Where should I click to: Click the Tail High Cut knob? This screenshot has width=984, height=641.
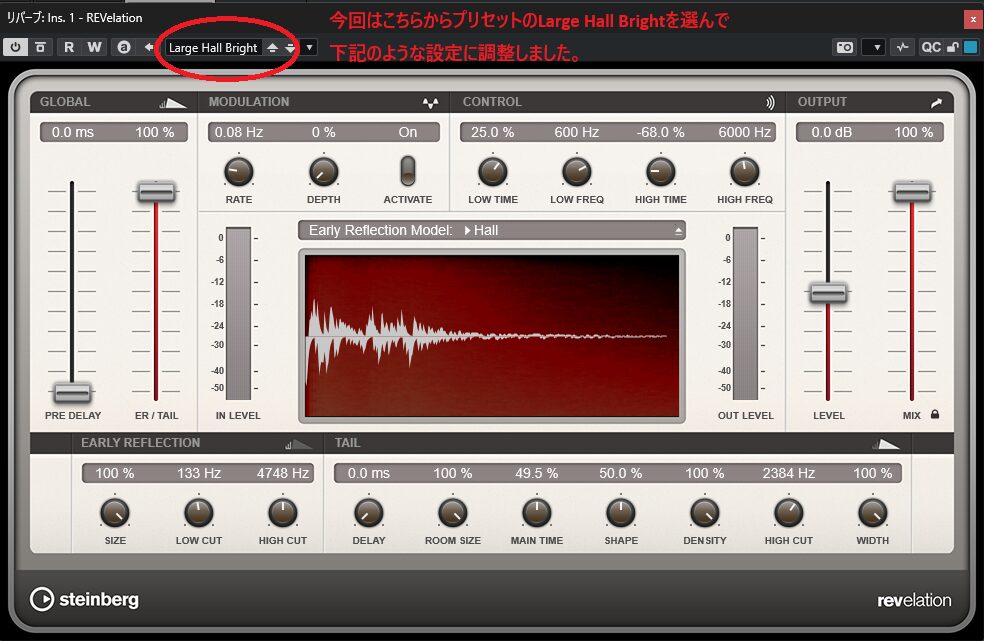[x=789, y=513]
